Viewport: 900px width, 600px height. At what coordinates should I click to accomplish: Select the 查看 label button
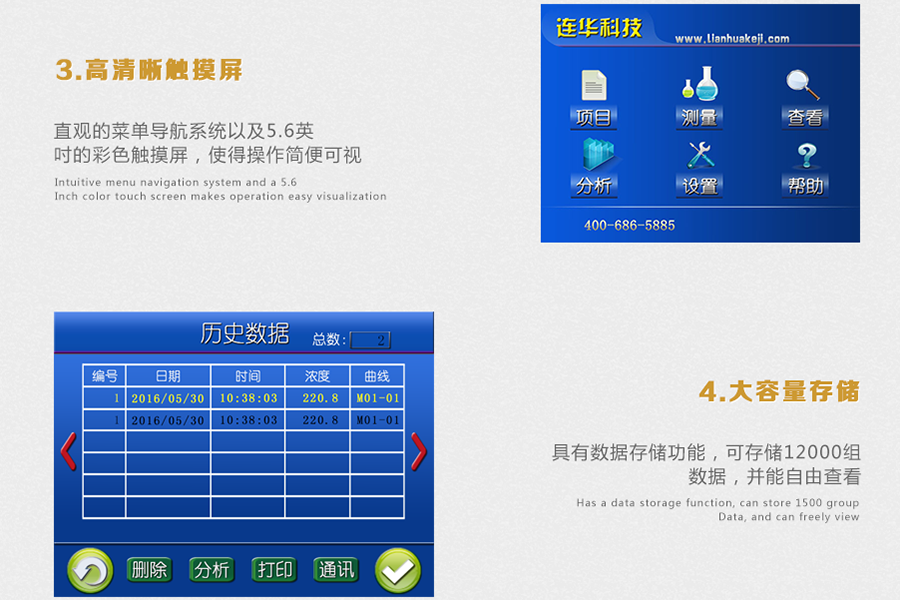(805, 118)
